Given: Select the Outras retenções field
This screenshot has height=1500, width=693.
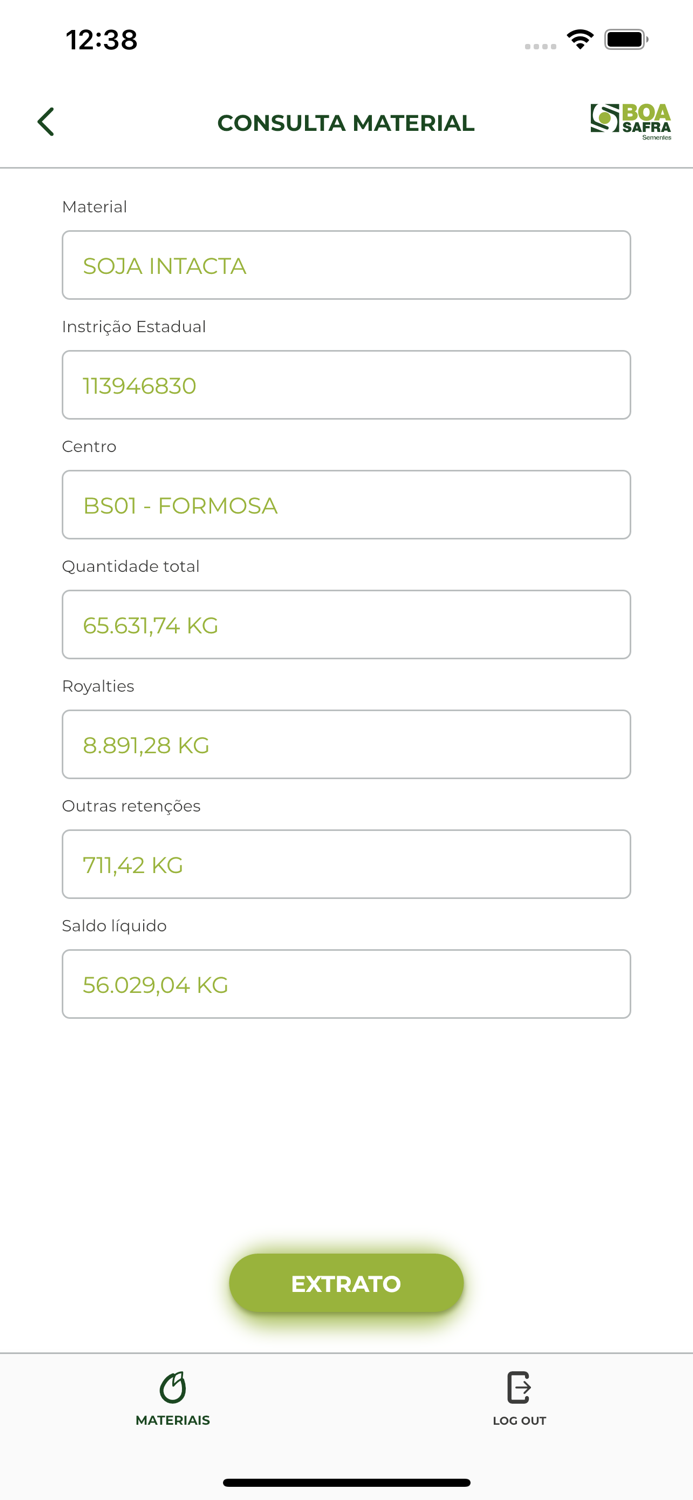Looking at the screenshot, I should pyautogui.click(x=346, y=865).
